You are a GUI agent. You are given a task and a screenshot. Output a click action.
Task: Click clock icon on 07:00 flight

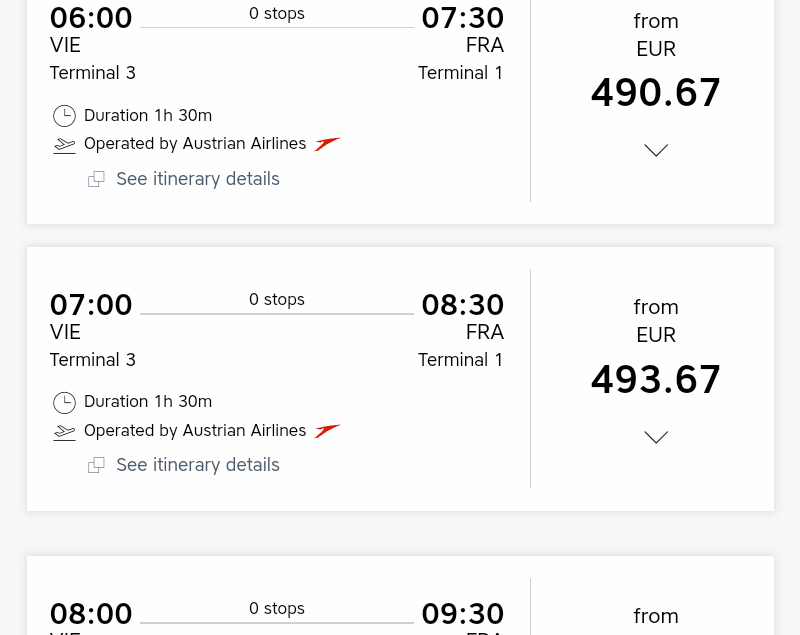point(64,402)
